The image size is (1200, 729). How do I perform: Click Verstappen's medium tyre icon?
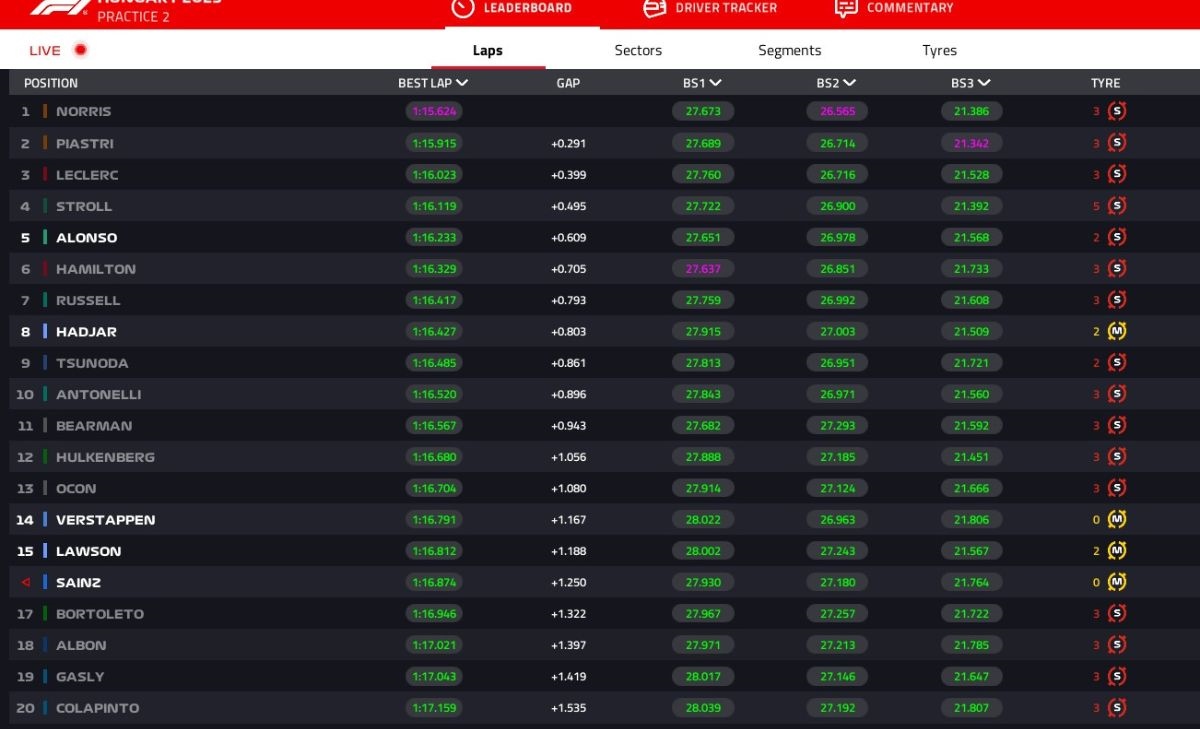[x=1117, y=520]
